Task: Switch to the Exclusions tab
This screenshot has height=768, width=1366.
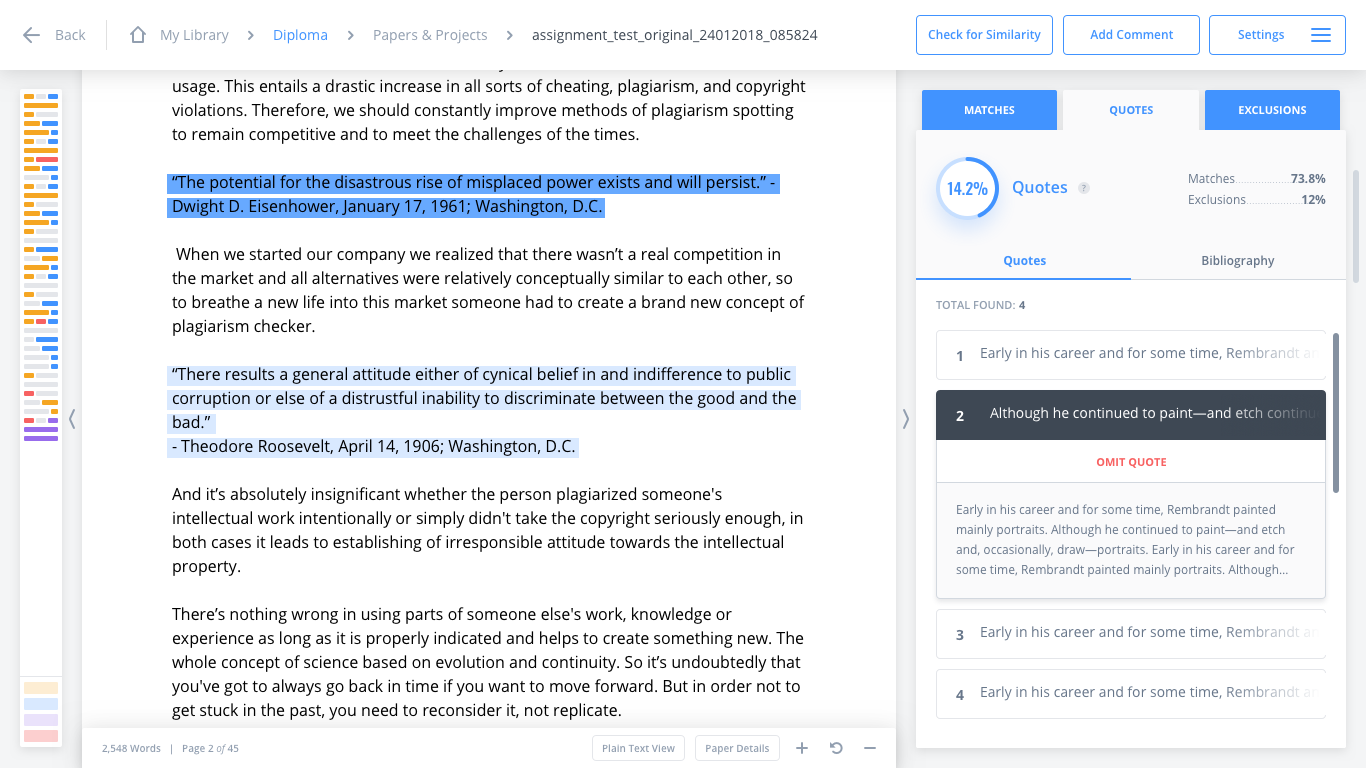Action: [x=1272, y=110]
